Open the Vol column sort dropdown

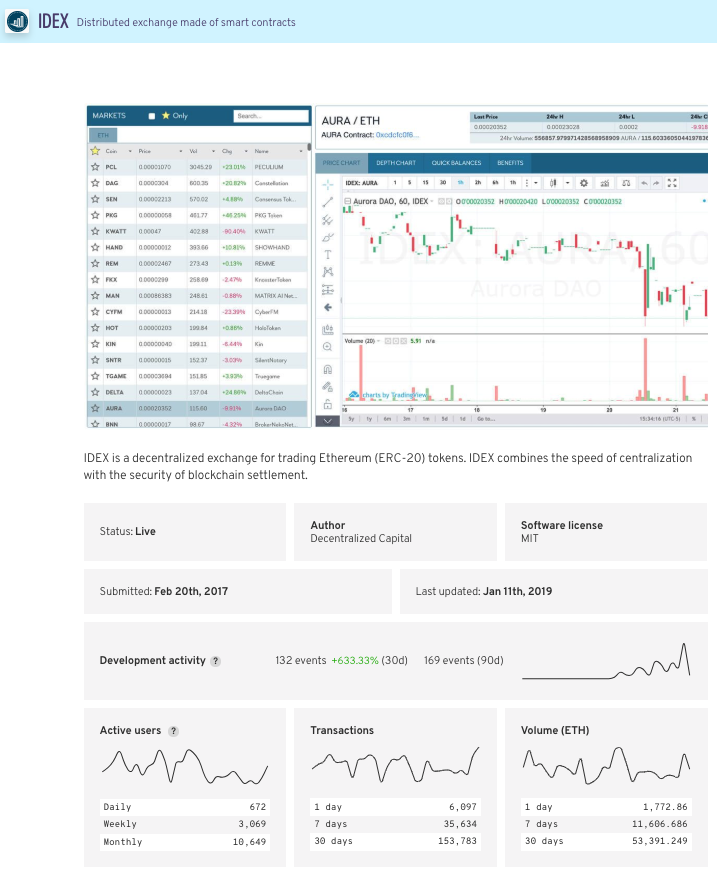(x=214, y=151)
